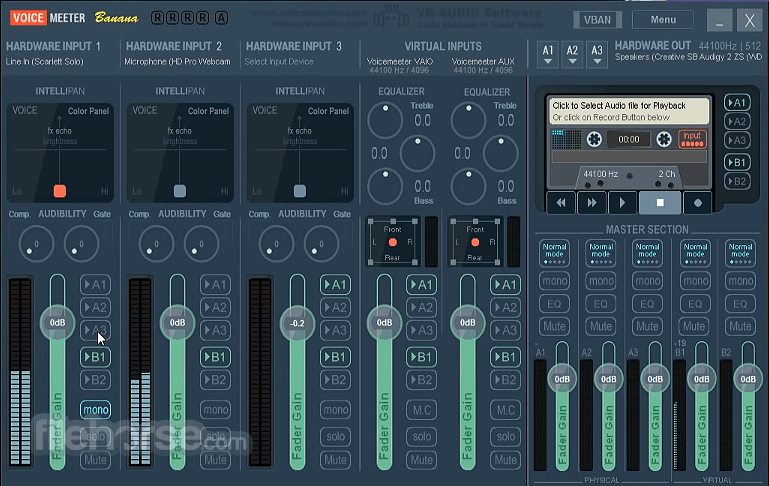Switch A1 bus Normal mode button

click(554, 253)
